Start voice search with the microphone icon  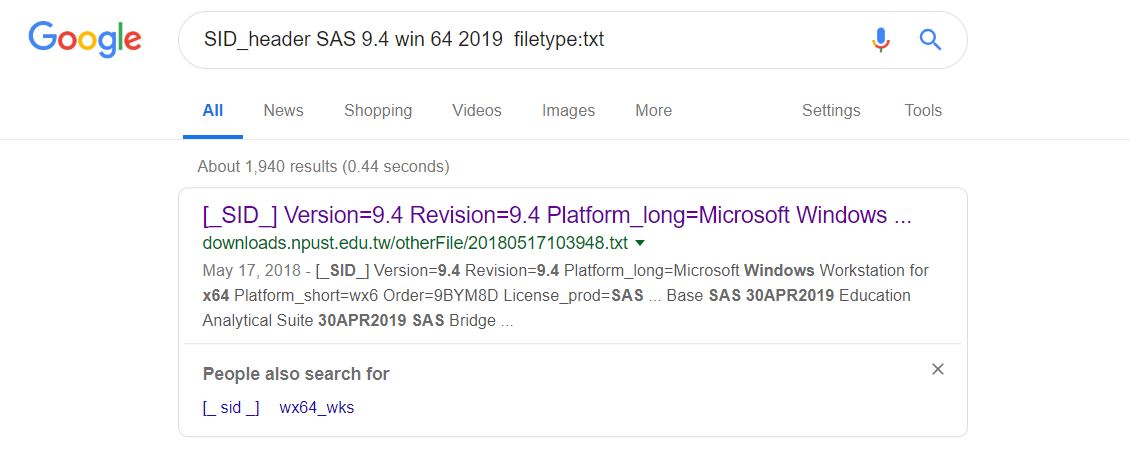[x=880, y=40]
